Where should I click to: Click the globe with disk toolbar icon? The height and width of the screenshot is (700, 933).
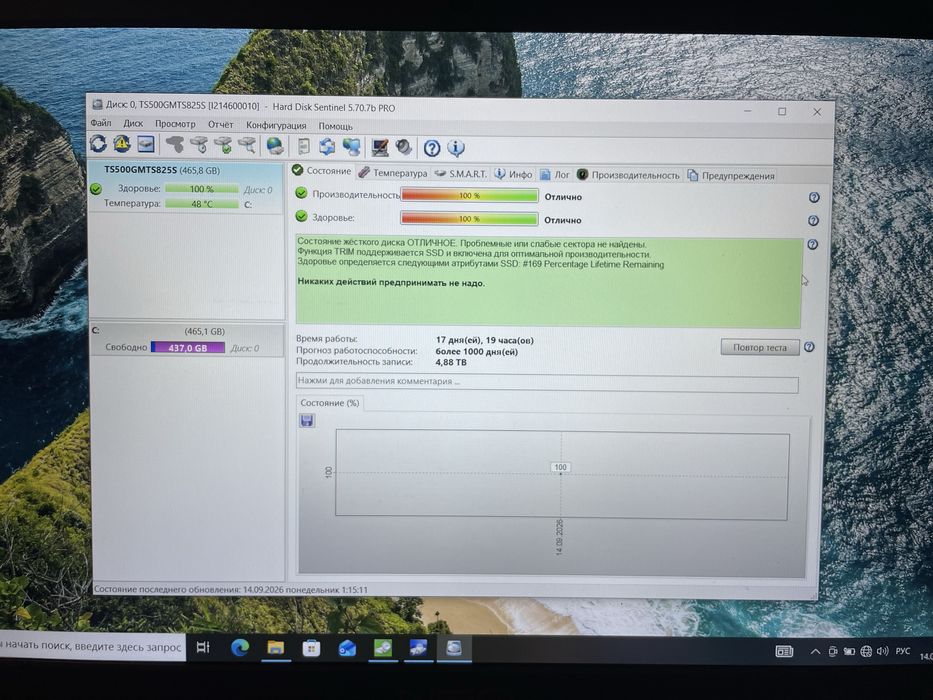(x=274, y=146)
